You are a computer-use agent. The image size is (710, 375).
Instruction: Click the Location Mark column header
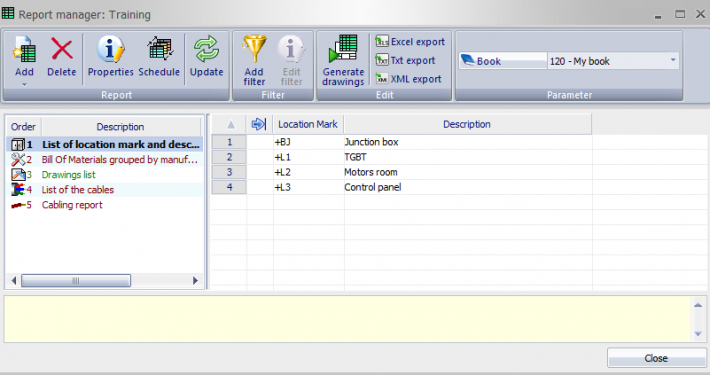307,124
